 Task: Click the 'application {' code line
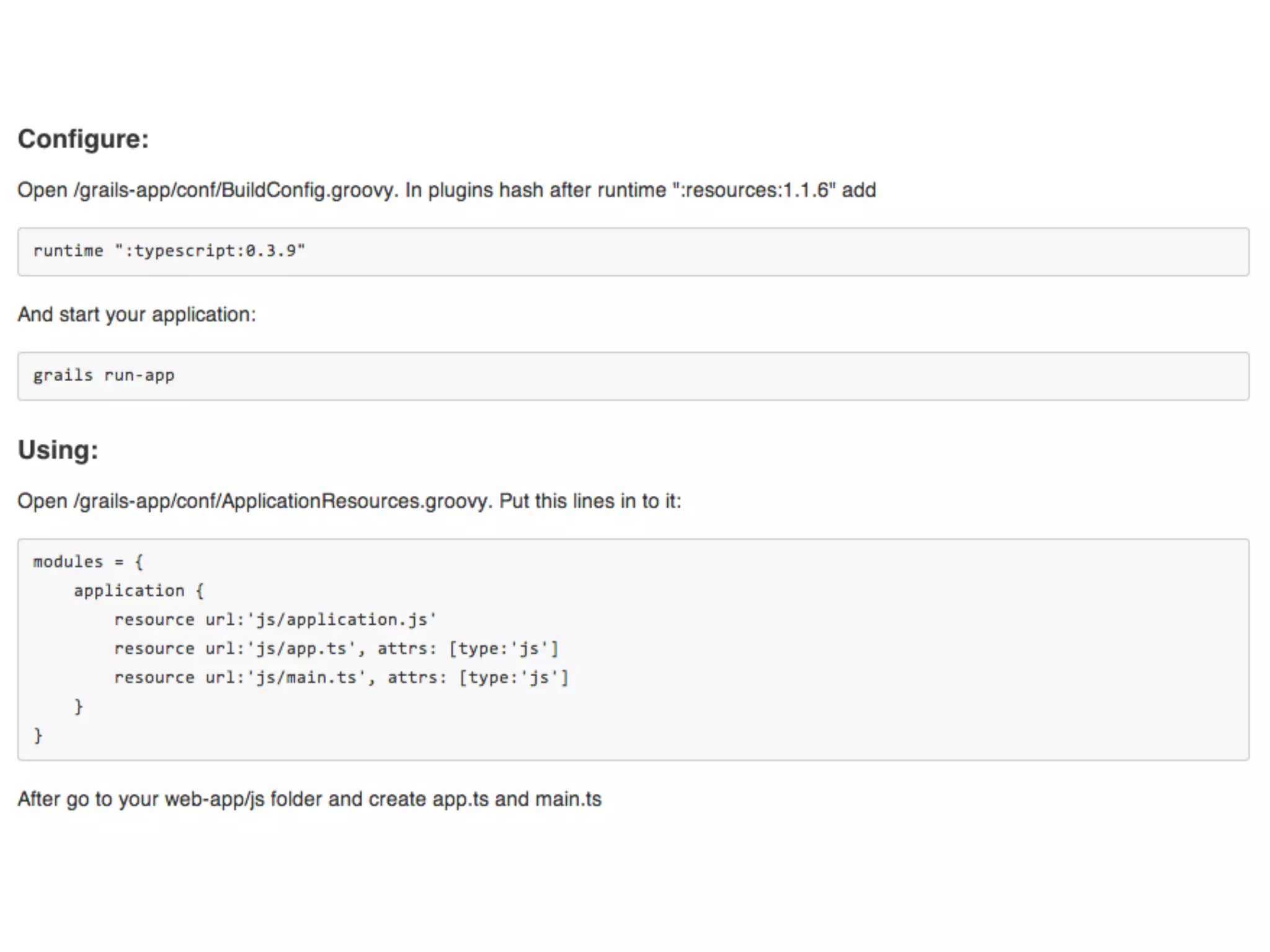coord(138,591)
